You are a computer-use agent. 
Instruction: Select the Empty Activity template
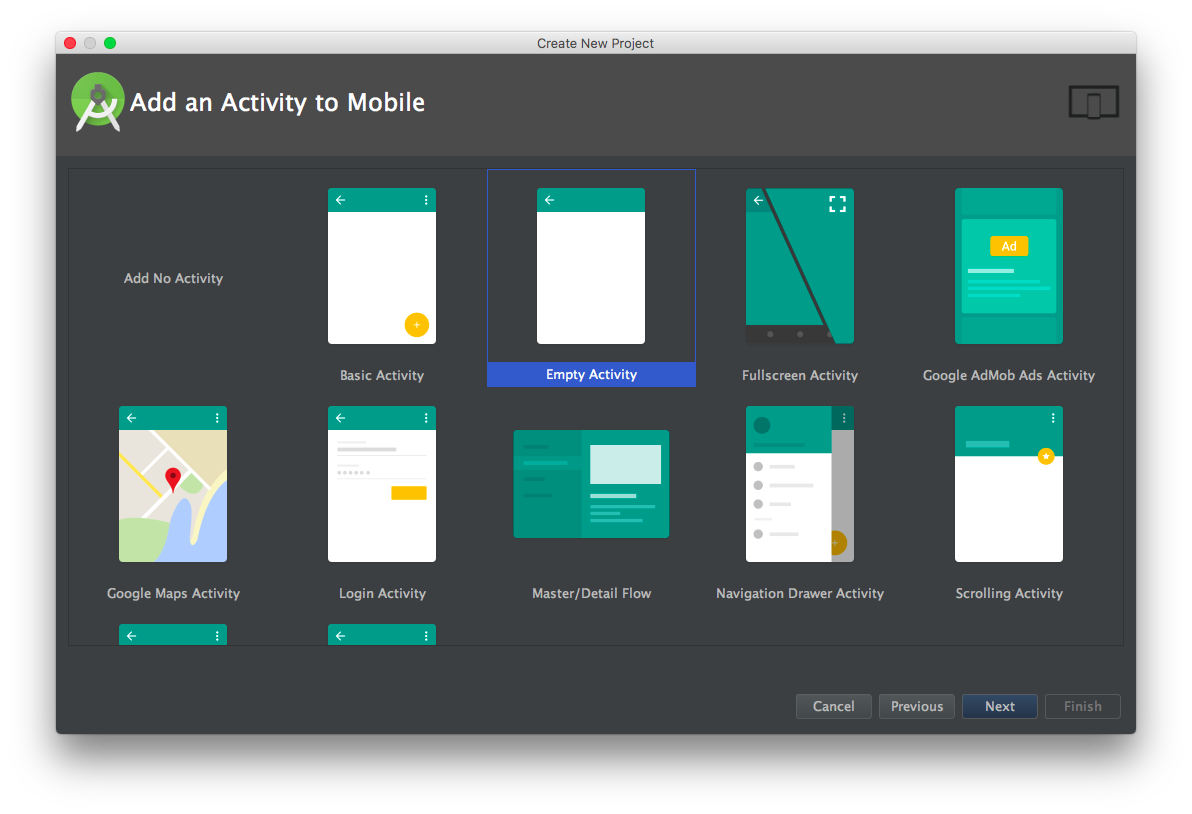591,266
